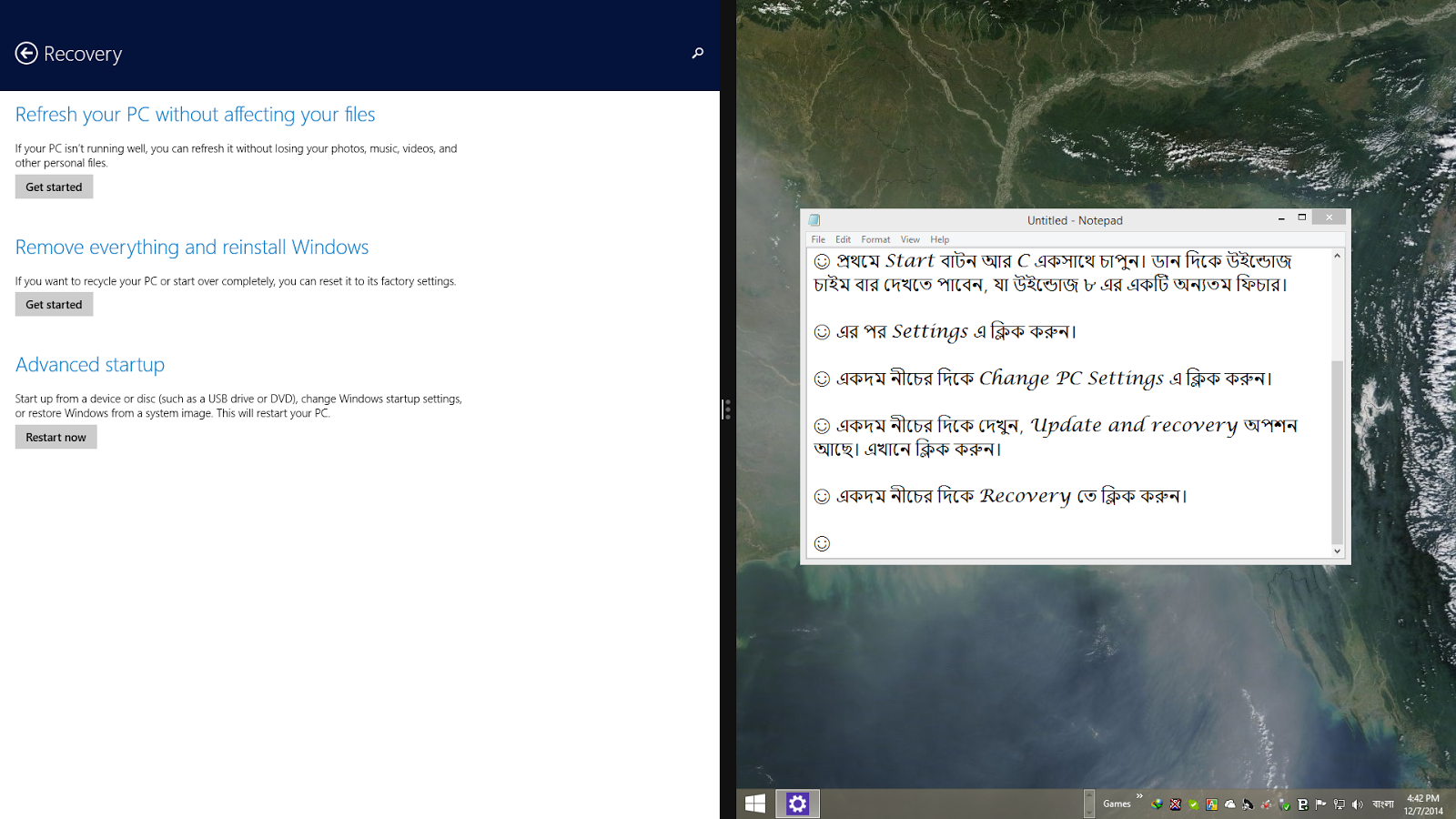Click the volume speaker tray icon
Image resolution: width=1456 pixels, height=819 pixels.
click(1357, 804)
